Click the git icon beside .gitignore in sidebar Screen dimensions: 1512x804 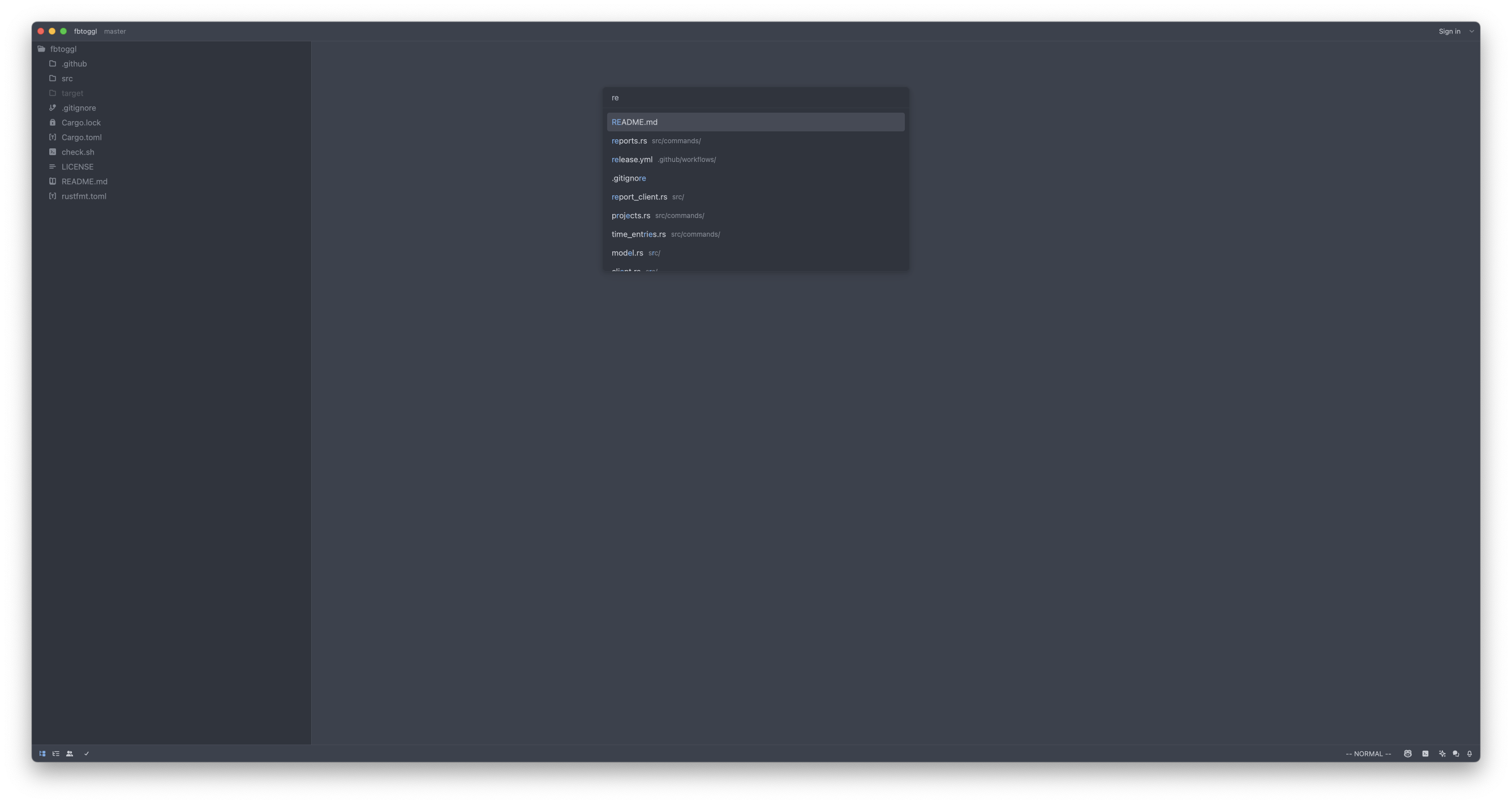tap(52, 108)
